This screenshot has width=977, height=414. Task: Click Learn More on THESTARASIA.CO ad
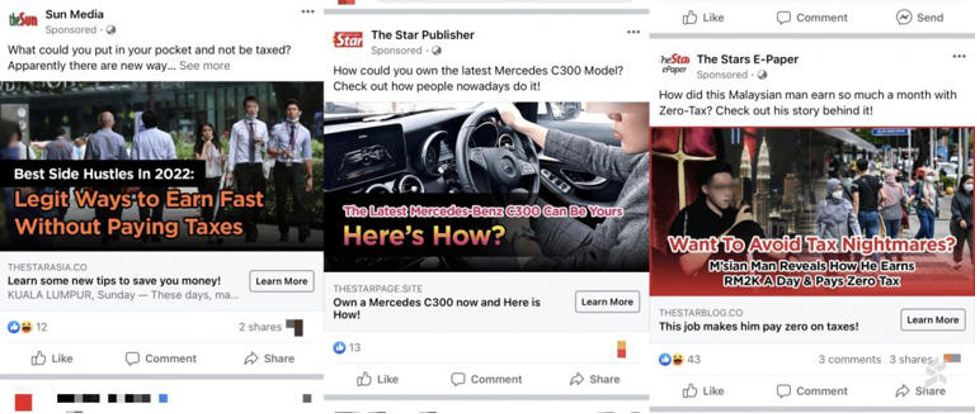(x=282, y=281)
